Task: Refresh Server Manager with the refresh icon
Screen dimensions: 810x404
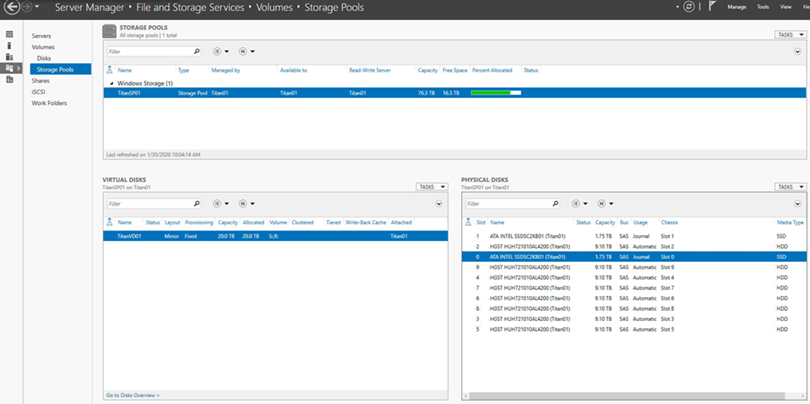Action: click(x=688, y=7)
